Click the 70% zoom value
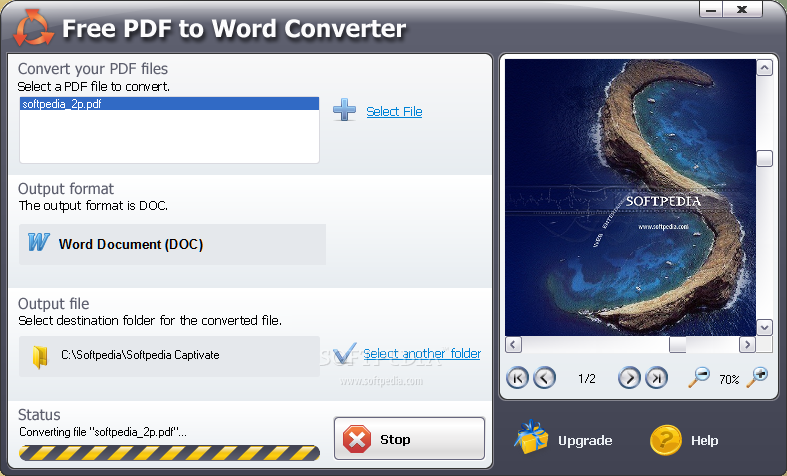This screenshot has height=476, width=787. (x=729, y=380)
